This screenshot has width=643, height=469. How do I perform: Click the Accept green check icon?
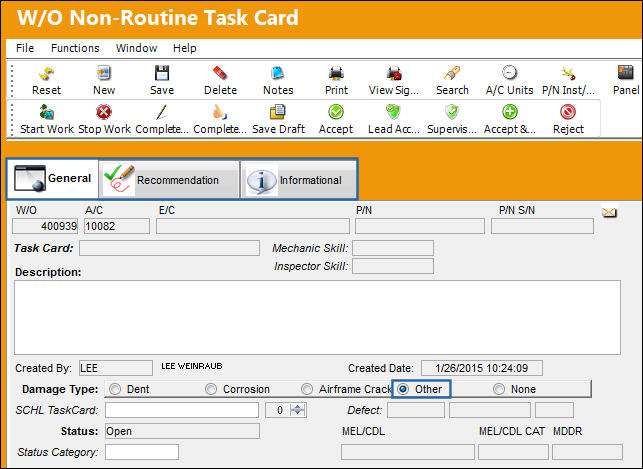point(336,112)
